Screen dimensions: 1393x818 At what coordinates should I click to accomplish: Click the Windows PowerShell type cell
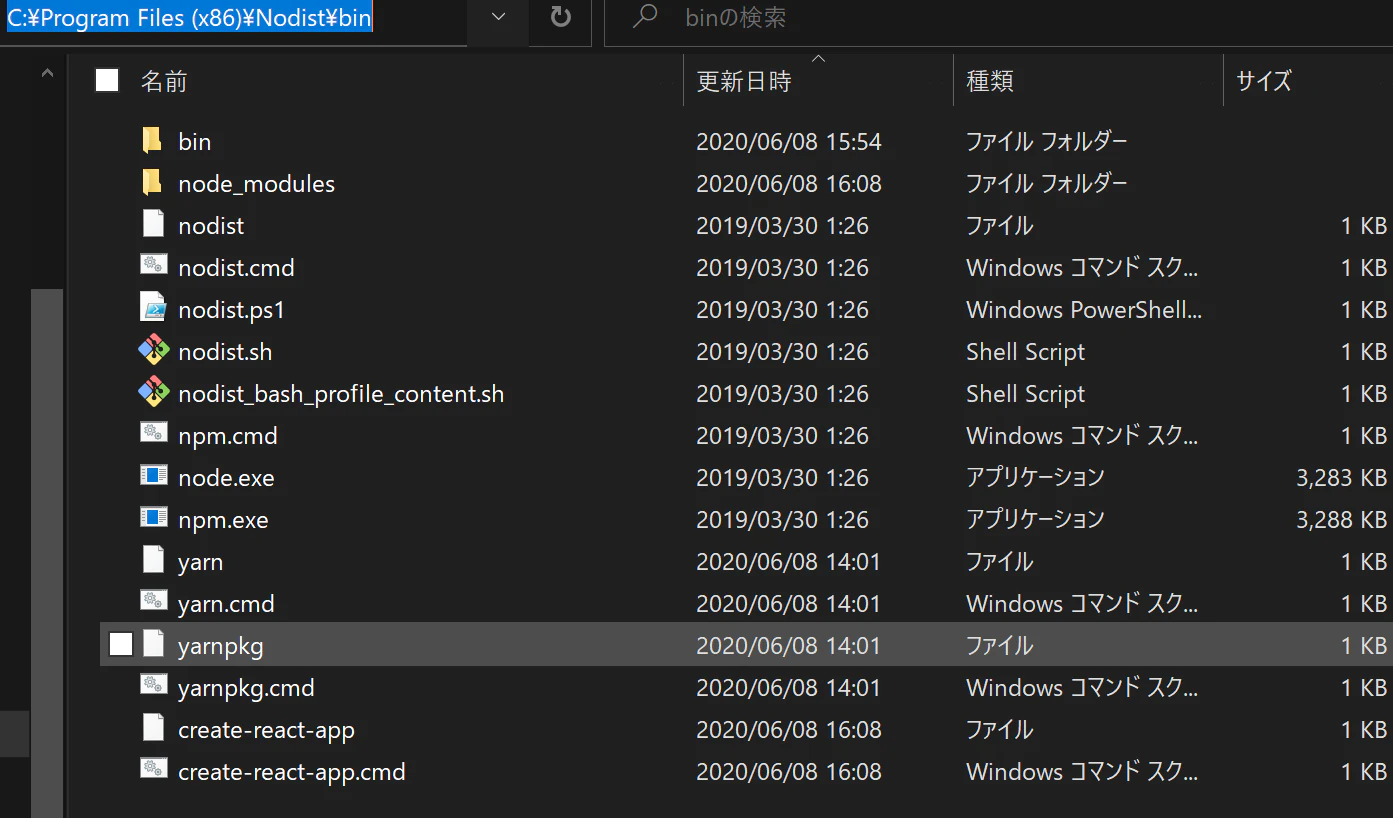click(1084, 310)
